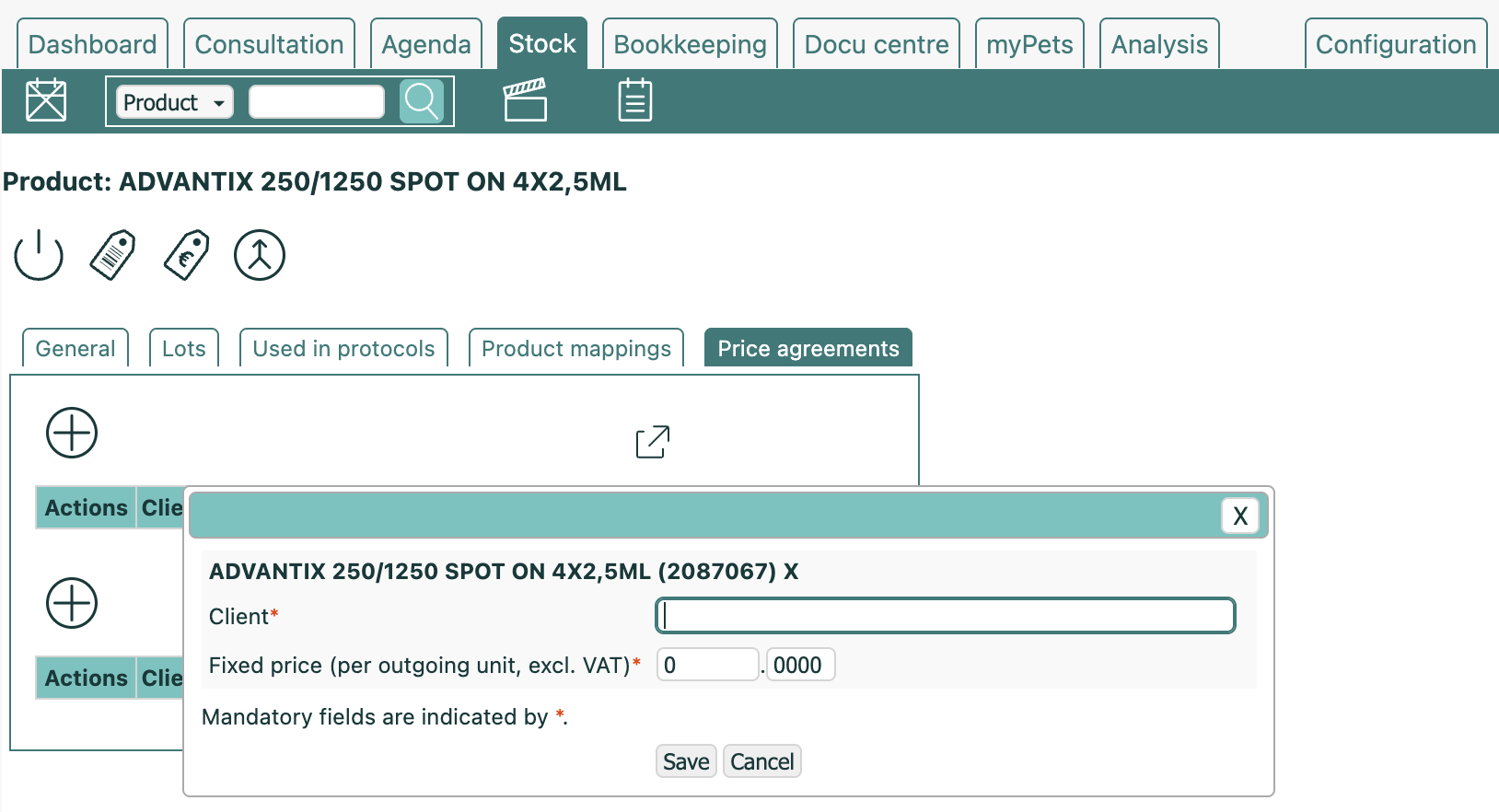Open the Product search type dropdown
This screenshot has width=1499, height=812.
174,102
